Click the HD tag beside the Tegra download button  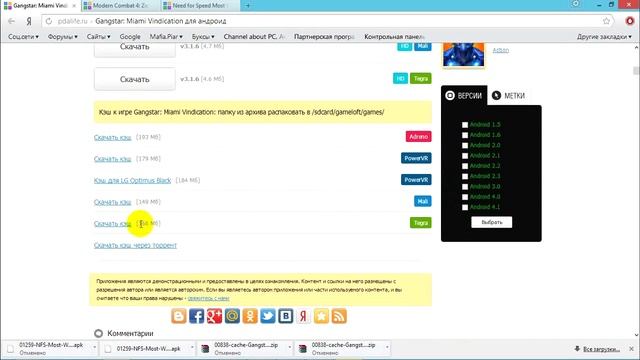[x=400, y=78]
